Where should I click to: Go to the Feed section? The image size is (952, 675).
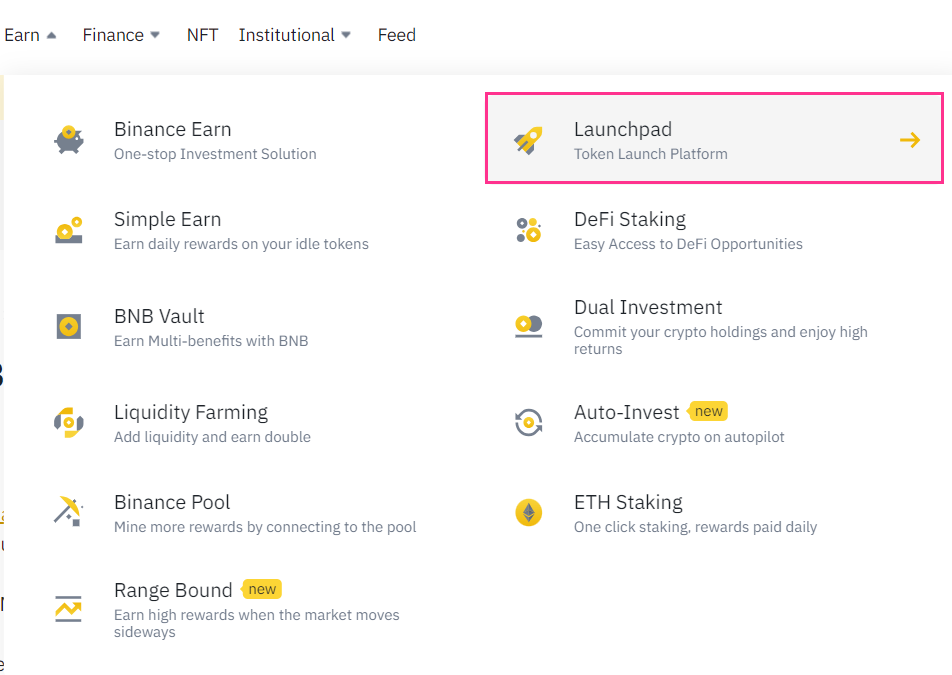point(396,34)
